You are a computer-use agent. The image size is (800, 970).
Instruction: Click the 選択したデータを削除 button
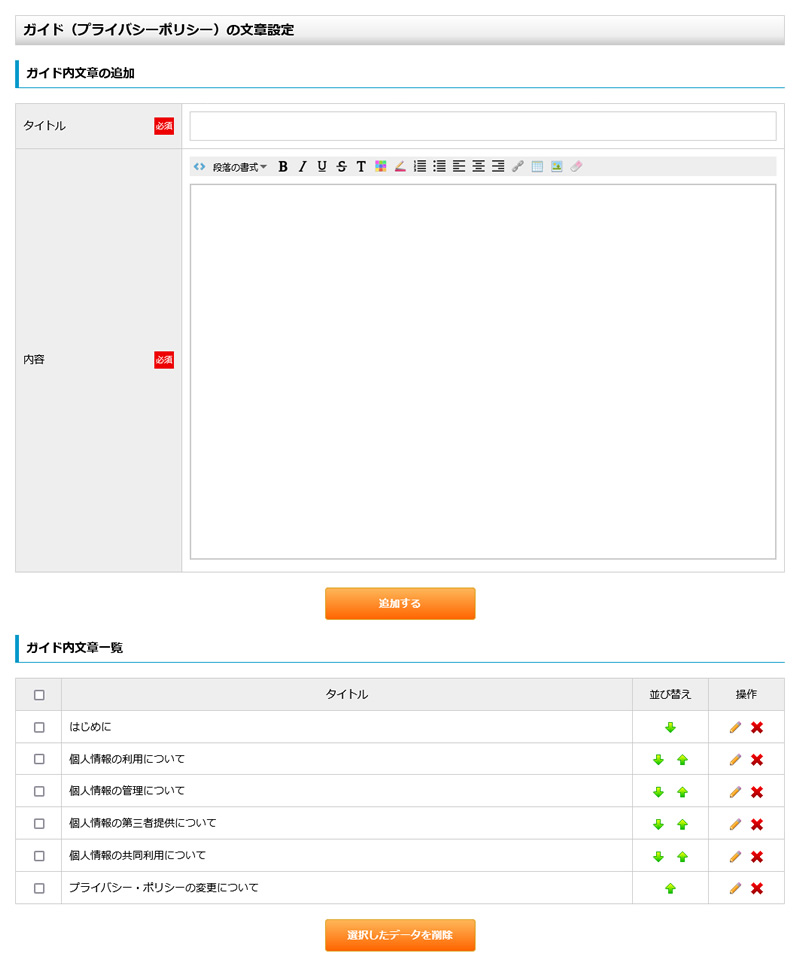pyautogui.click(x=400, y=935)
